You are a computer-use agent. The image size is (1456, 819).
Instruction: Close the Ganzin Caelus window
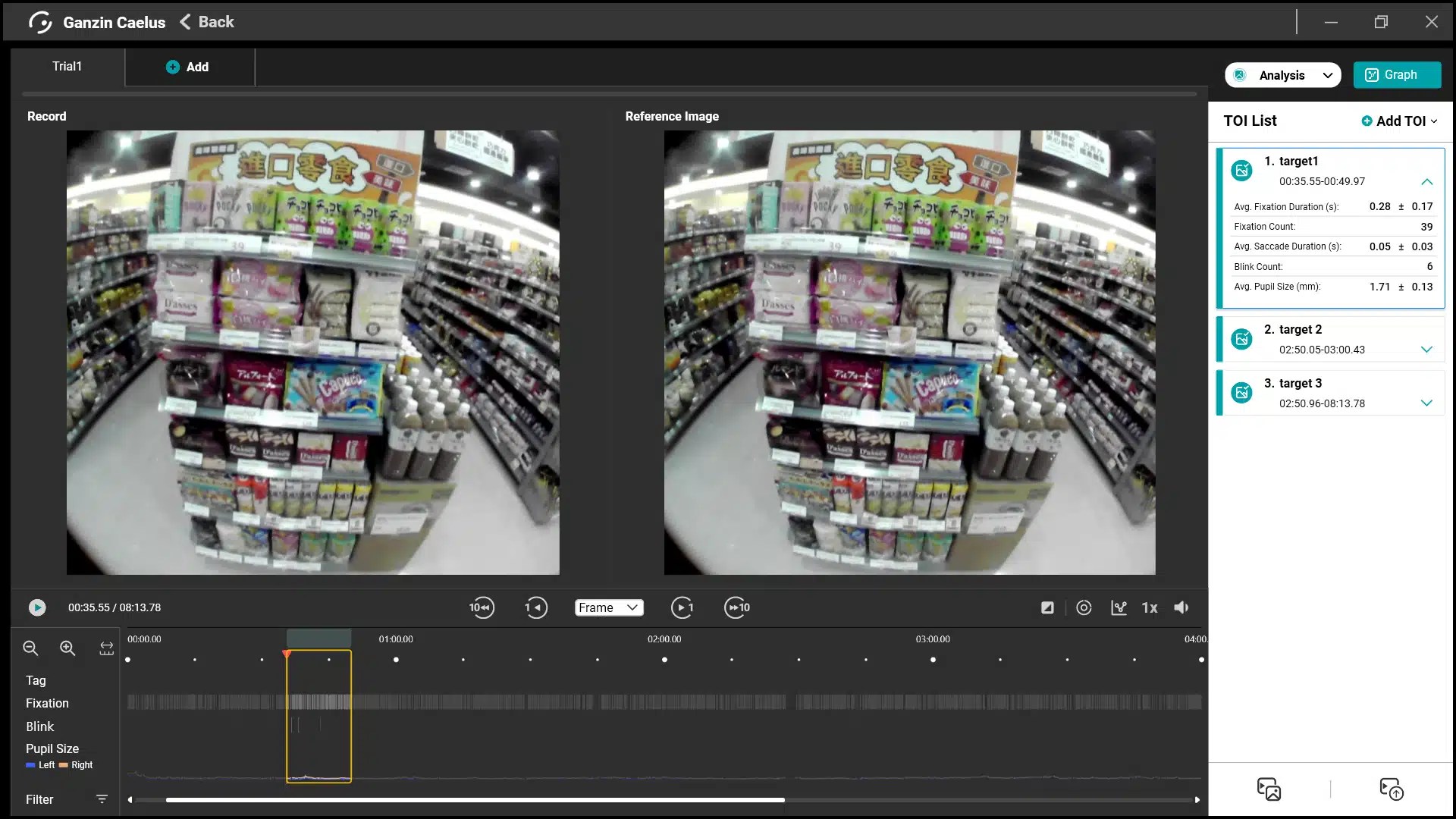click(x=1432, y=22)
